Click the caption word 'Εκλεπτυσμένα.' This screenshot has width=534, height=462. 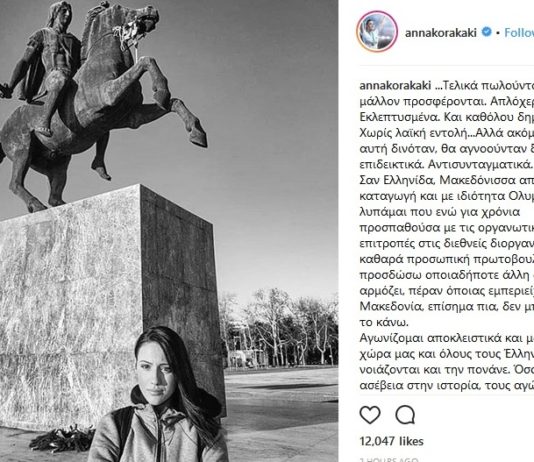click(398, 117)
